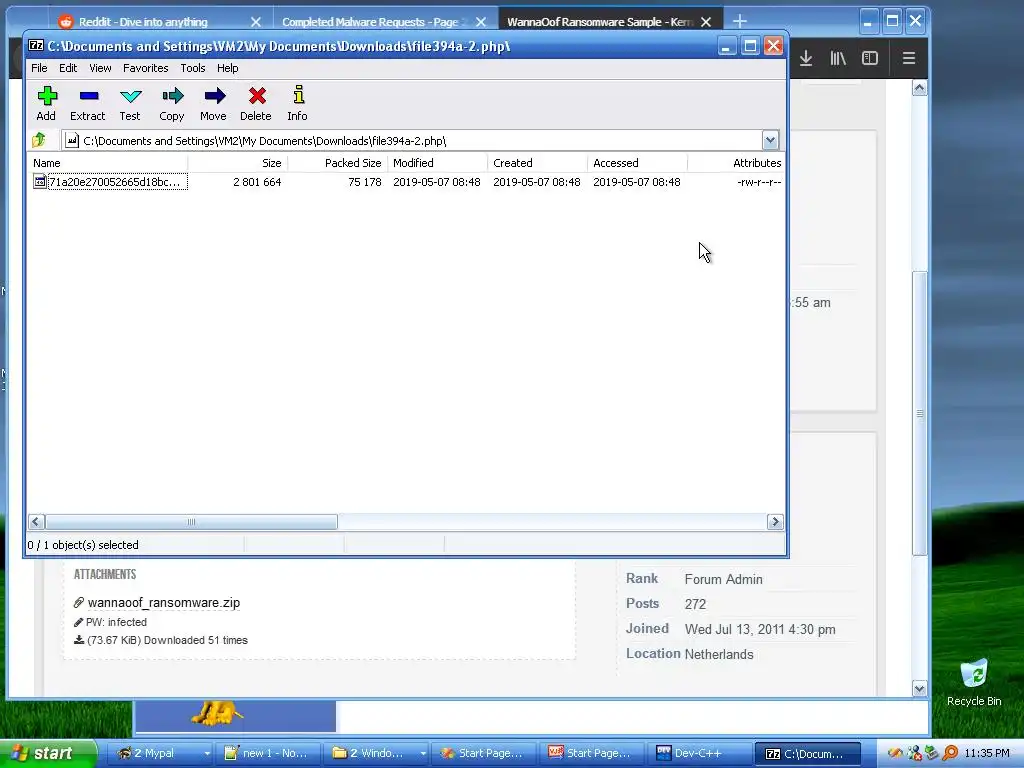Click the browser vertical scrollbar thumb
The height and width of the screenshot is (768, 1024).
920,413
